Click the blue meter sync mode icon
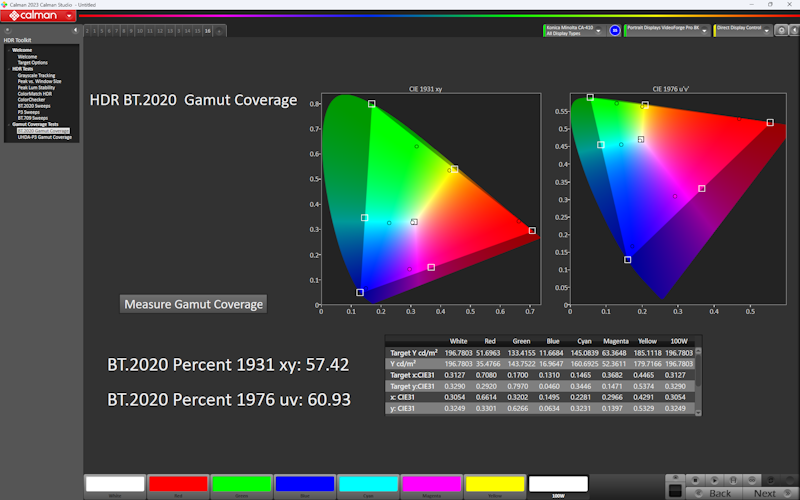The height and width of the screenshot is (500, 800). coord(615,31)
